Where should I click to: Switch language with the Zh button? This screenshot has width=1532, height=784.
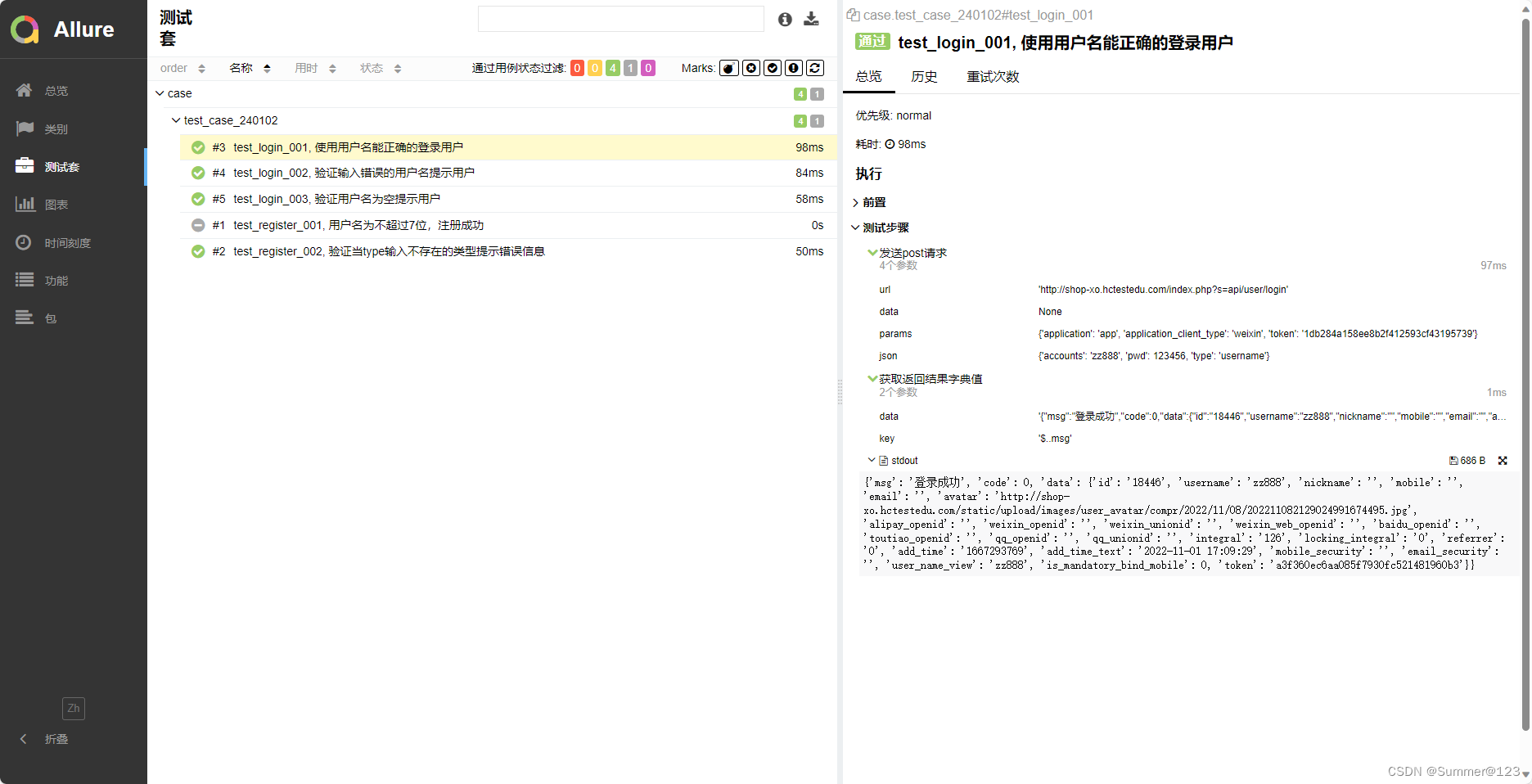74,709
